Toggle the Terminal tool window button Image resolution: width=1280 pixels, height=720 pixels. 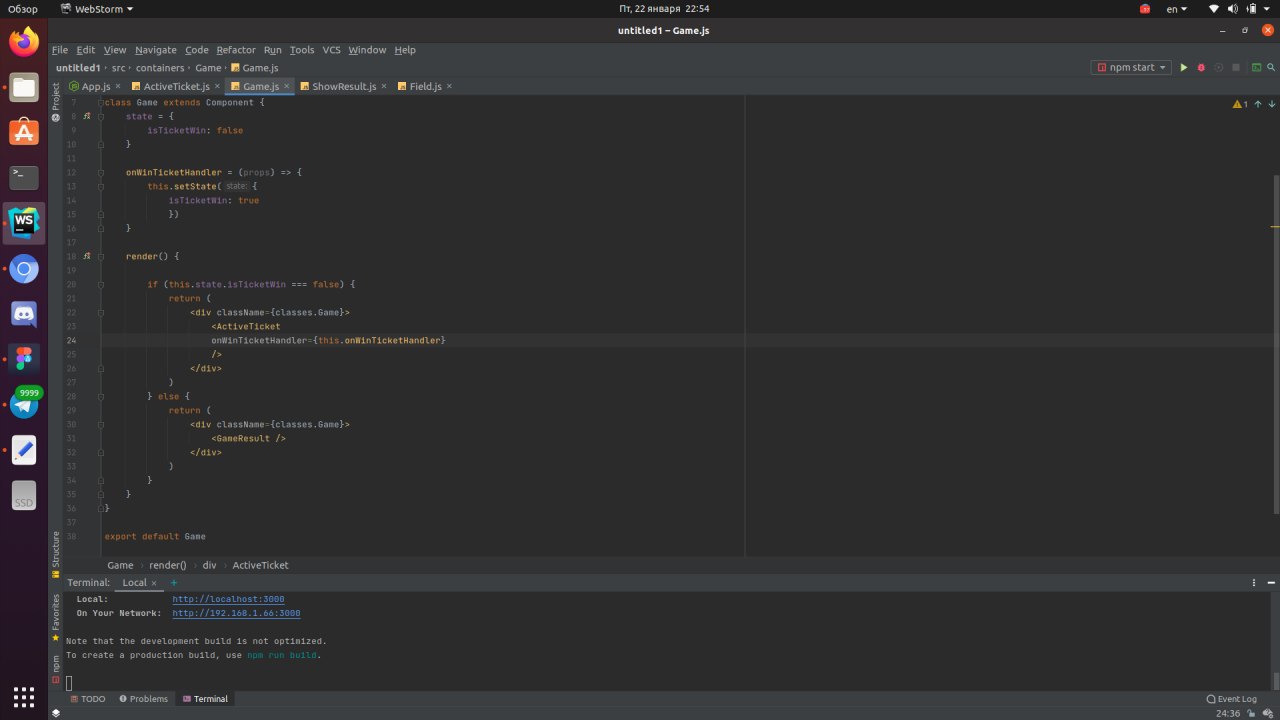205,699
